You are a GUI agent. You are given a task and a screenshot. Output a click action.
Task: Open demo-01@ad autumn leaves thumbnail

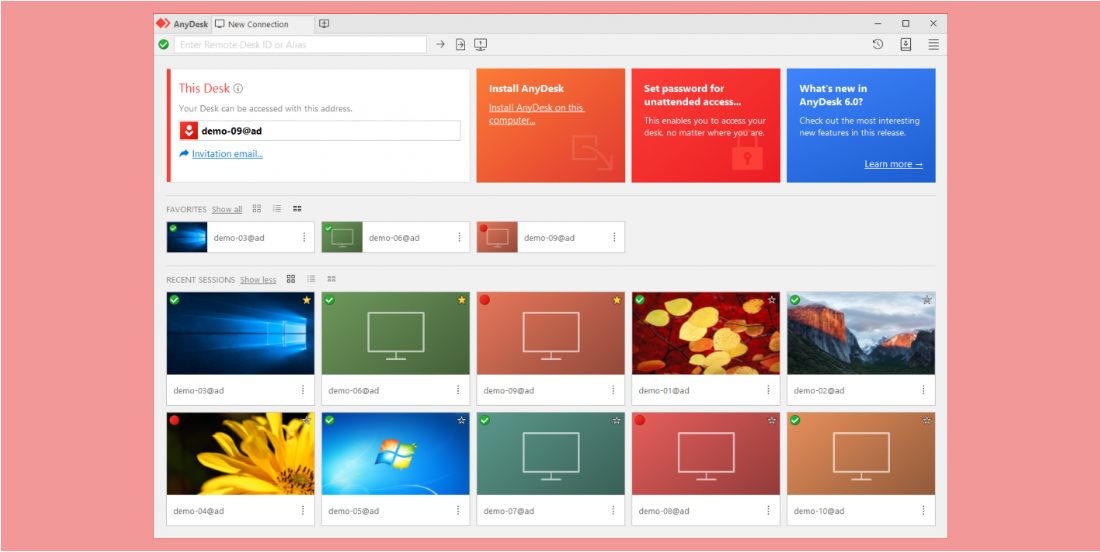coord(706,333)
